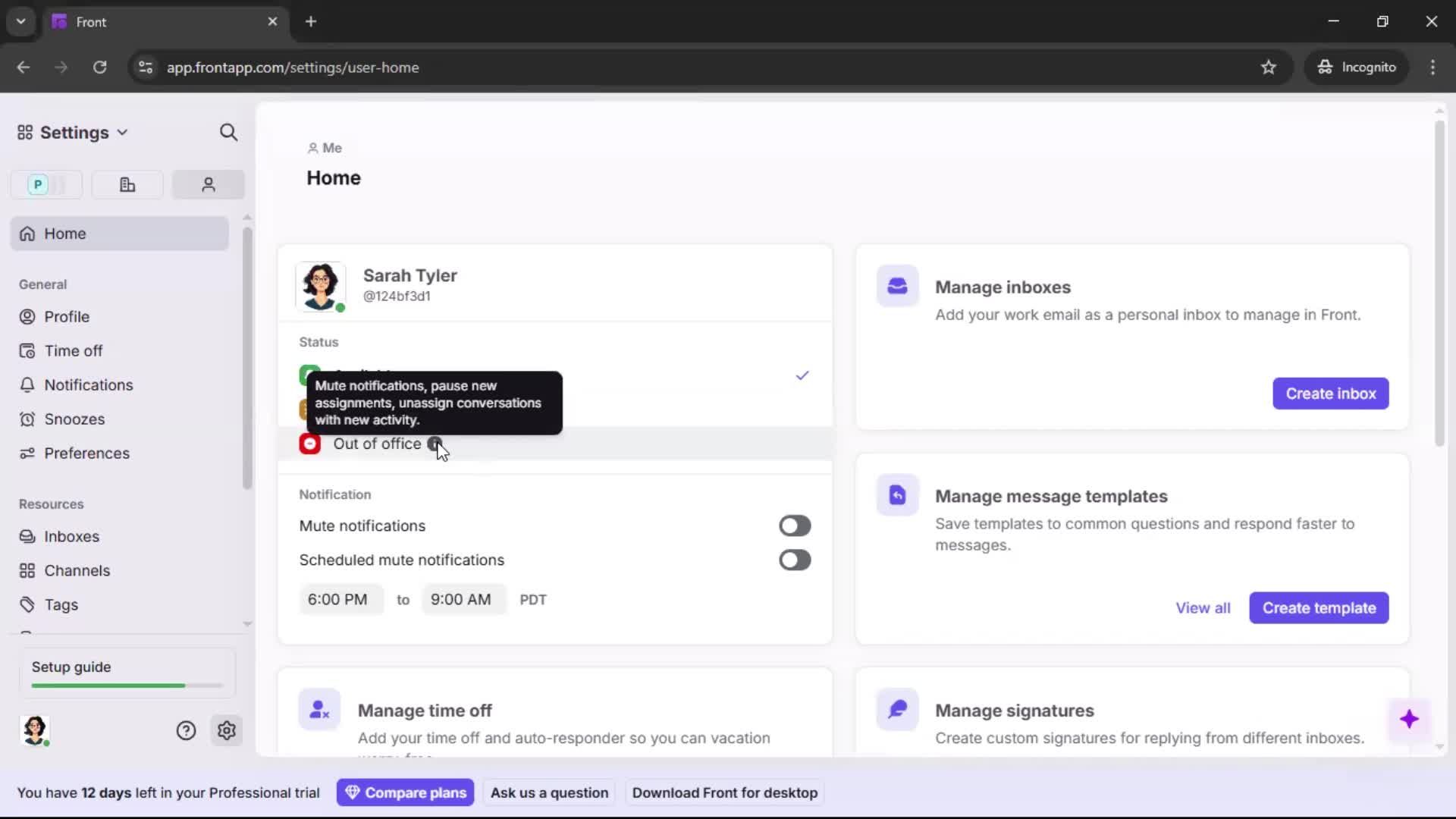
Task: Select the personal settings person icon tab
Action: click(208, 184)
